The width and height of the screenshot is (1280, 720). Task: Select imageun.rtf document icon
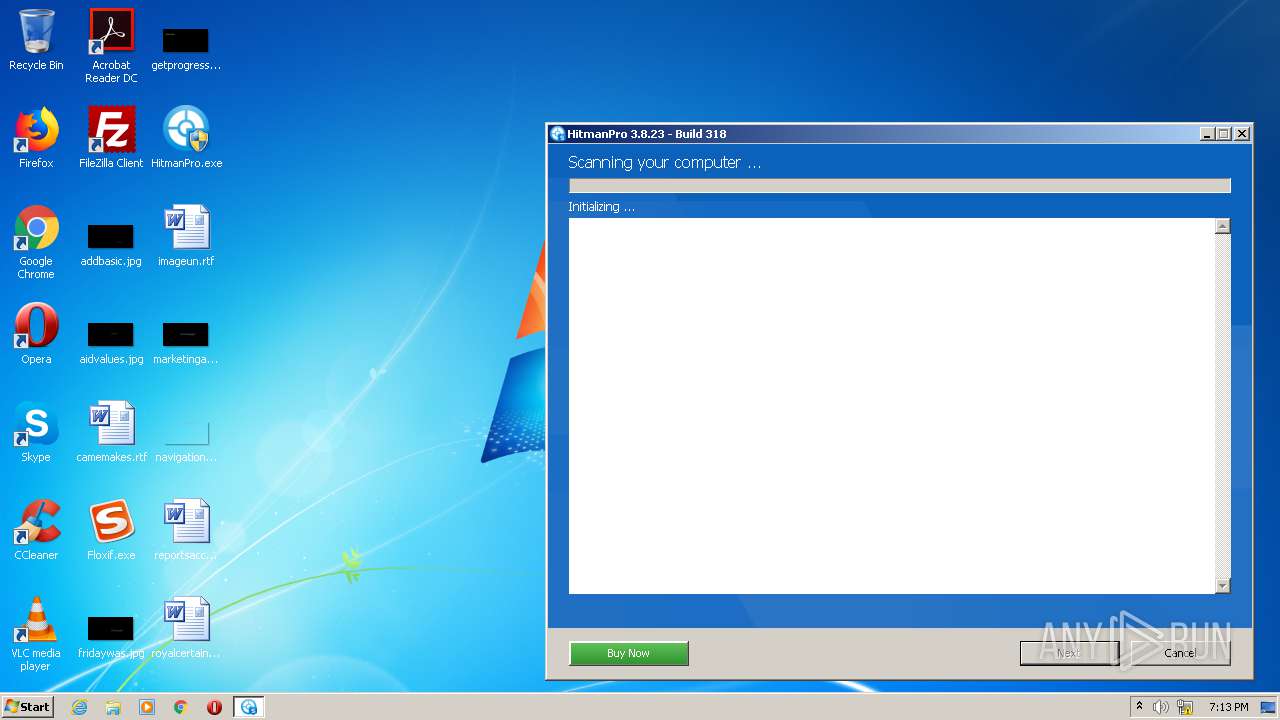pyautogui.click(x=186, y=236)
